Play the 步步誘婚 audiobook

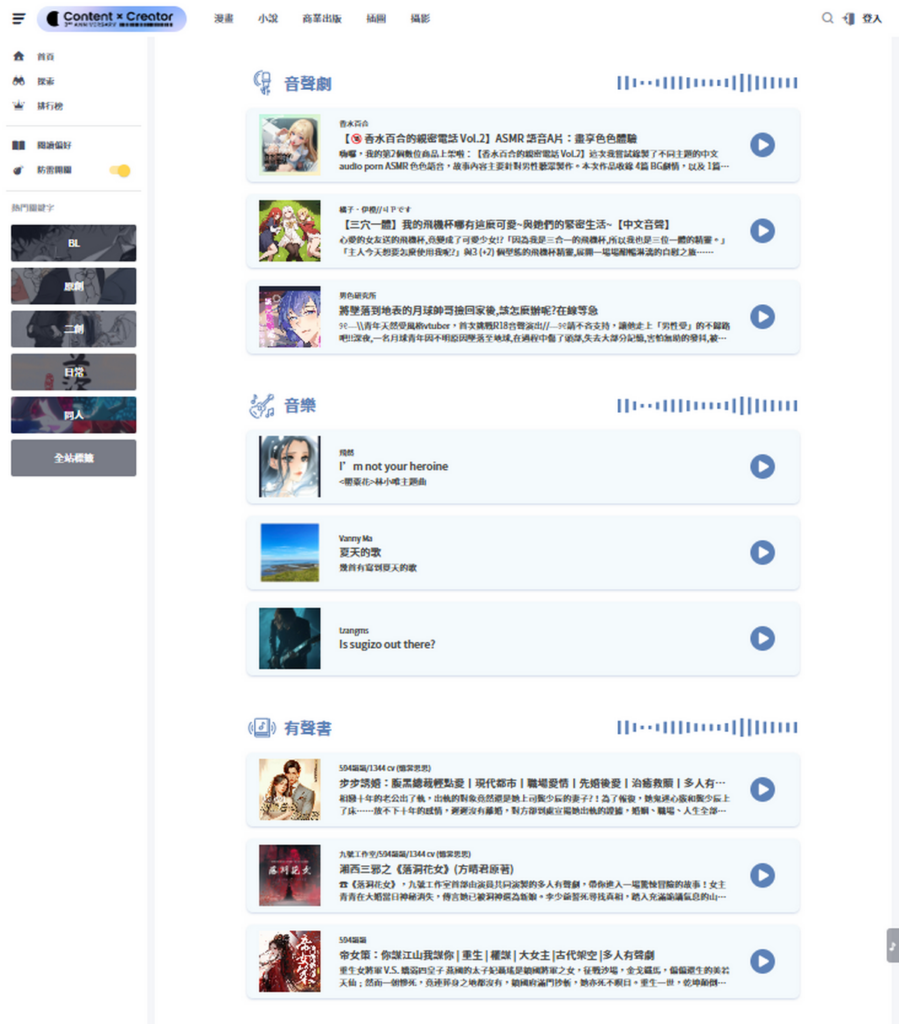(x=762, y=790)
